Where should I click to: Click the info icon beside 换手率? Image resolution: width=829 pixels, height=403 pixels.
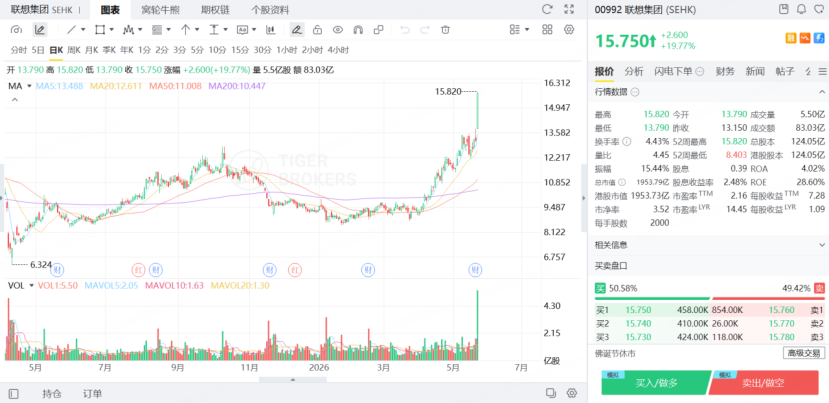click(627, 141)
